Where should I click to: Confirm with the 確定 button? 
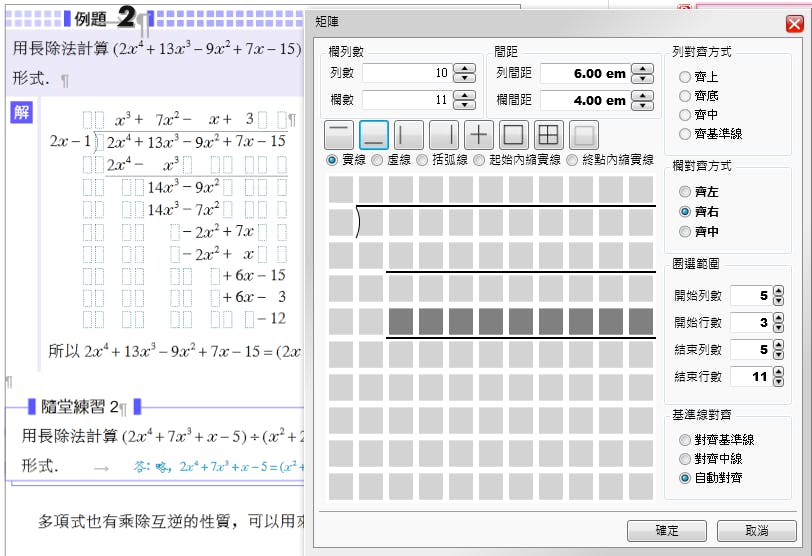[666, 530]
